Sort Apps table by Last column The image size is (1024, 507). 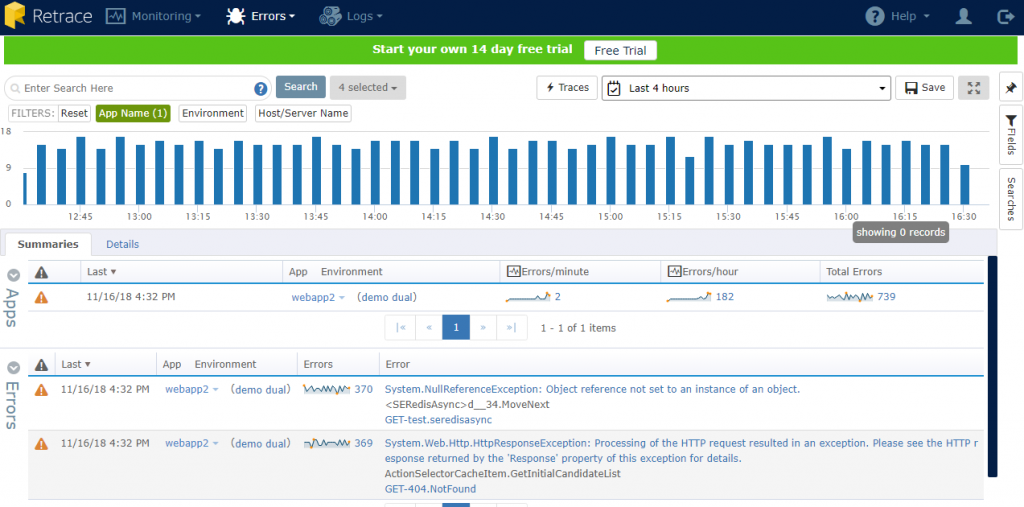pos(101,272)
